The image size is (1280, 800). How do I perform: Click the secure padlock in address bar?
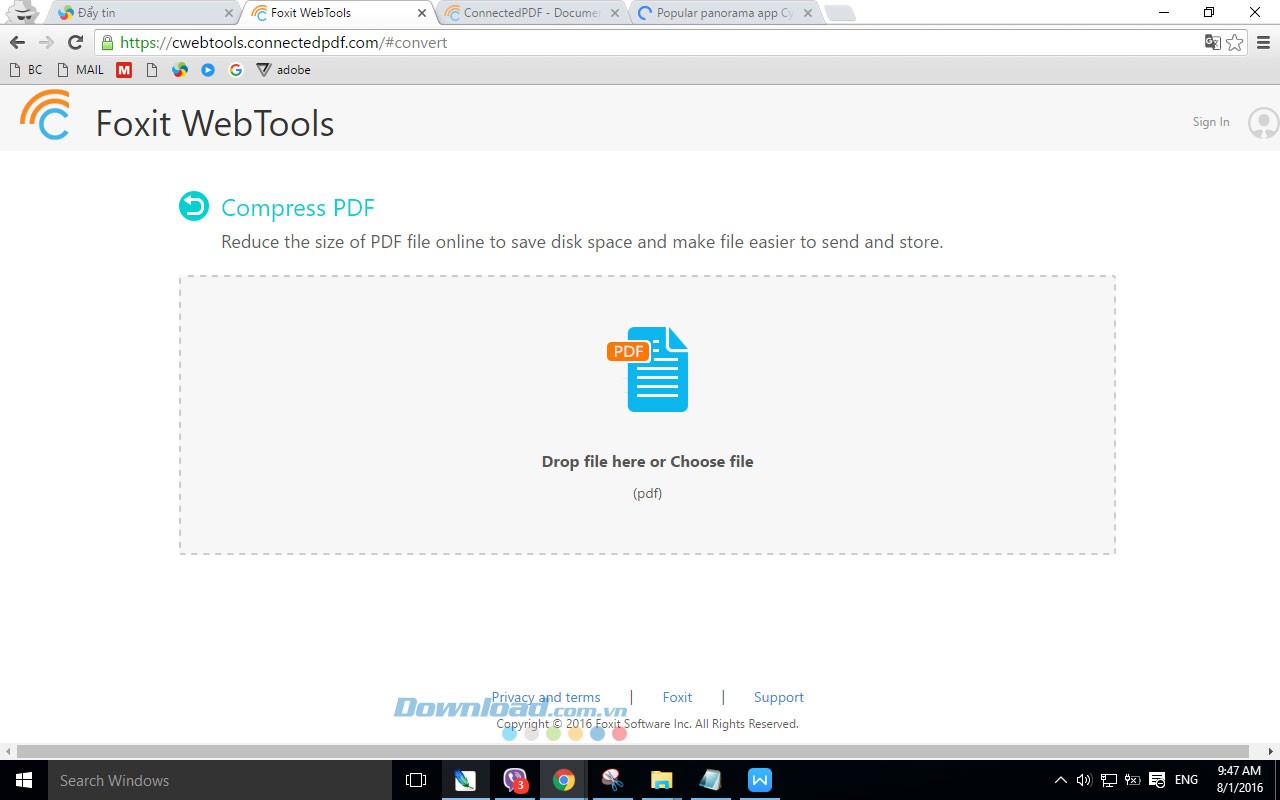click(x=106, y=42)
